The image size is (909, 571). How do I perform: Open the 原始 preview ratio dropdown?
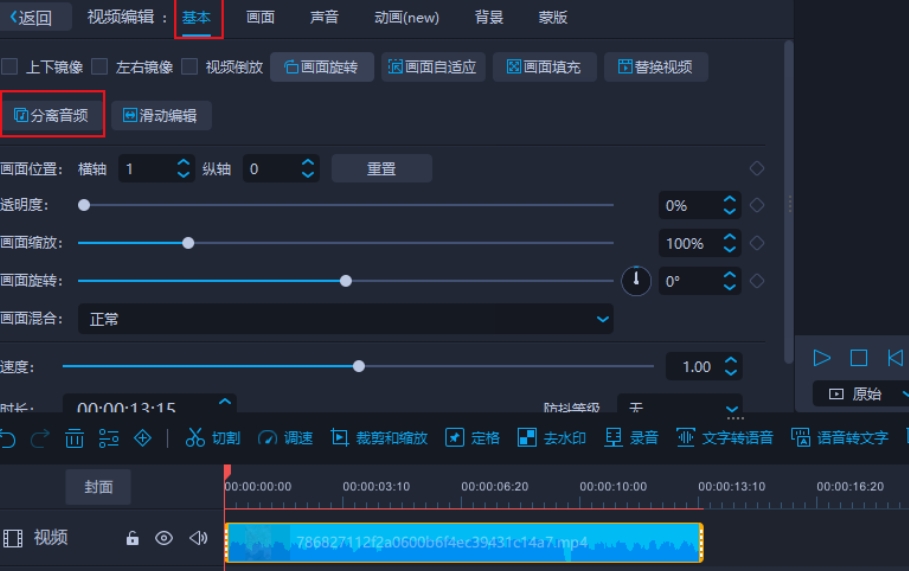pos(861,394)
